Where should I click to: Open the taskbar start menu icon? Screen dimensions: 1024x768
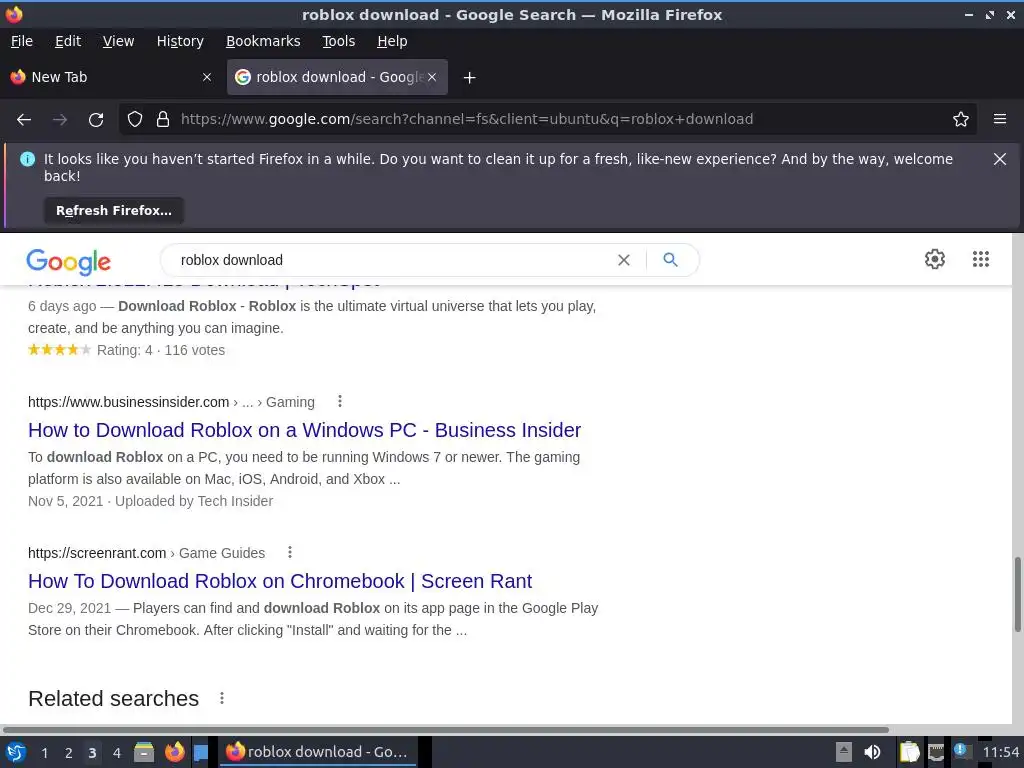pos(16,752)
